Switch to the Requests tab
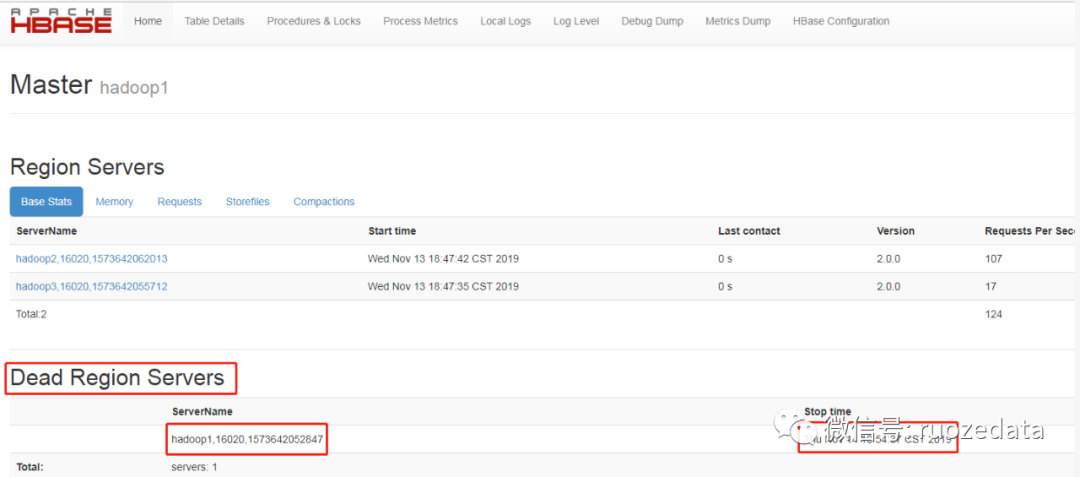 coord(180,202)
